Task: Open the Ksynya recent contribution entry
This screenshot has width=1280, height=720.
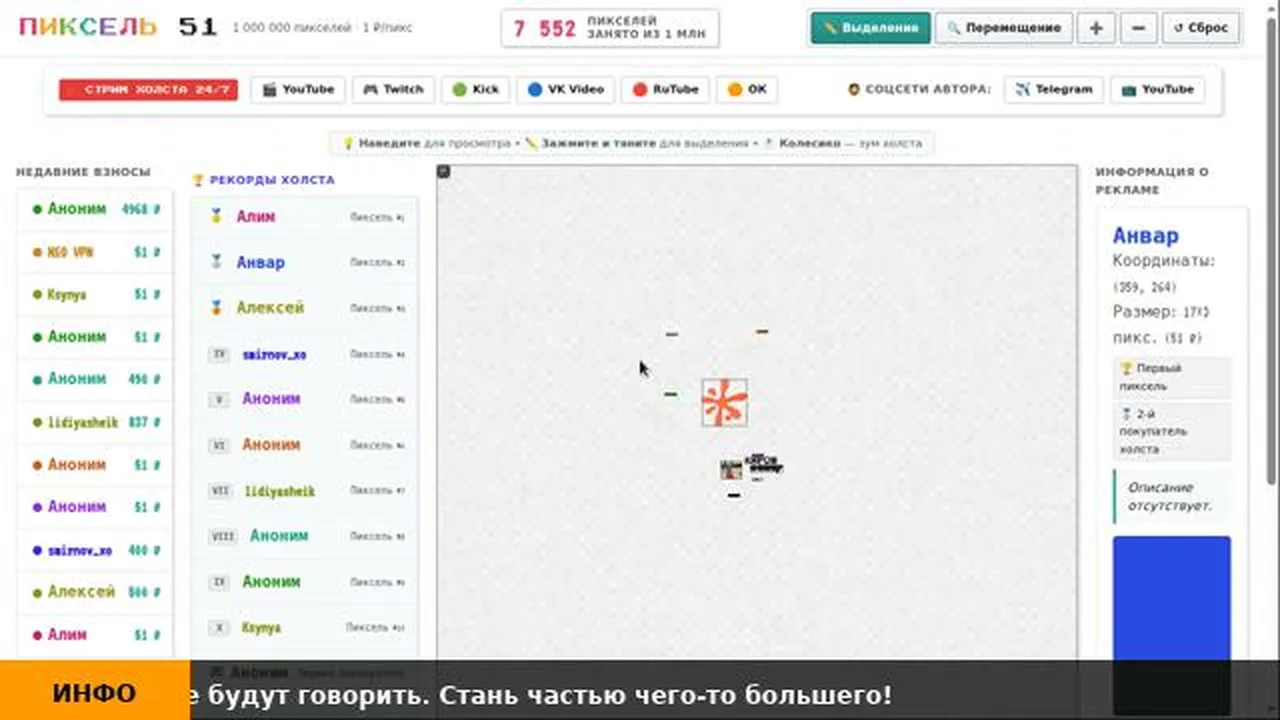Action: tap(96, 295)
